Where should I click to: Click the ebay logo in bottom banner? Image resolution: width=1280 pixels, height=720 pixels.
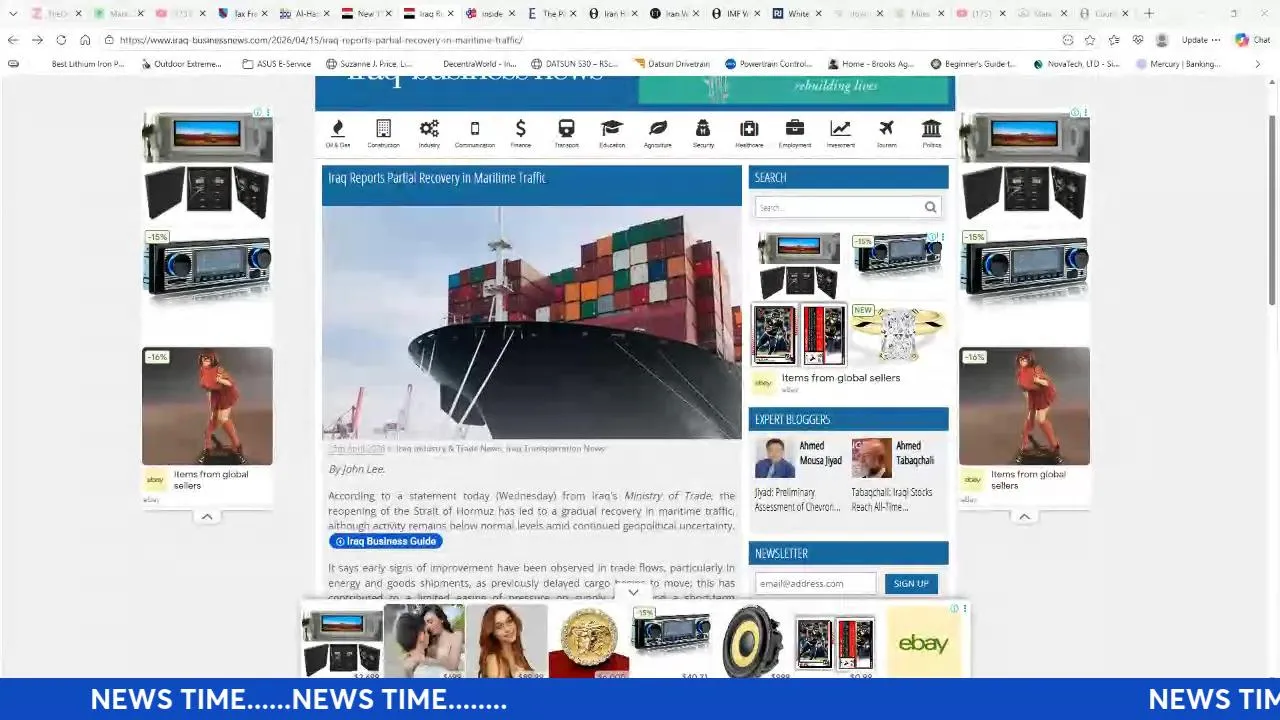coord(923,643)
